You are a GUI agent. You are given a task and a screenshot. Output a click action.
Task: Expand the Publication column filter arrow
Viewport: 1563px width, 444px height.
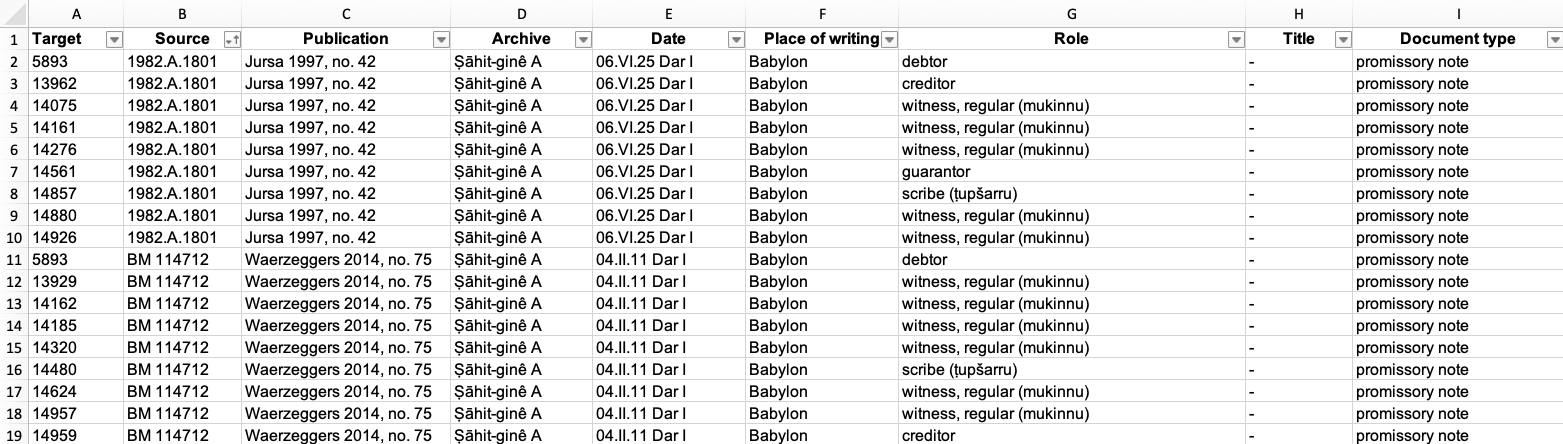tap(441, 39)
